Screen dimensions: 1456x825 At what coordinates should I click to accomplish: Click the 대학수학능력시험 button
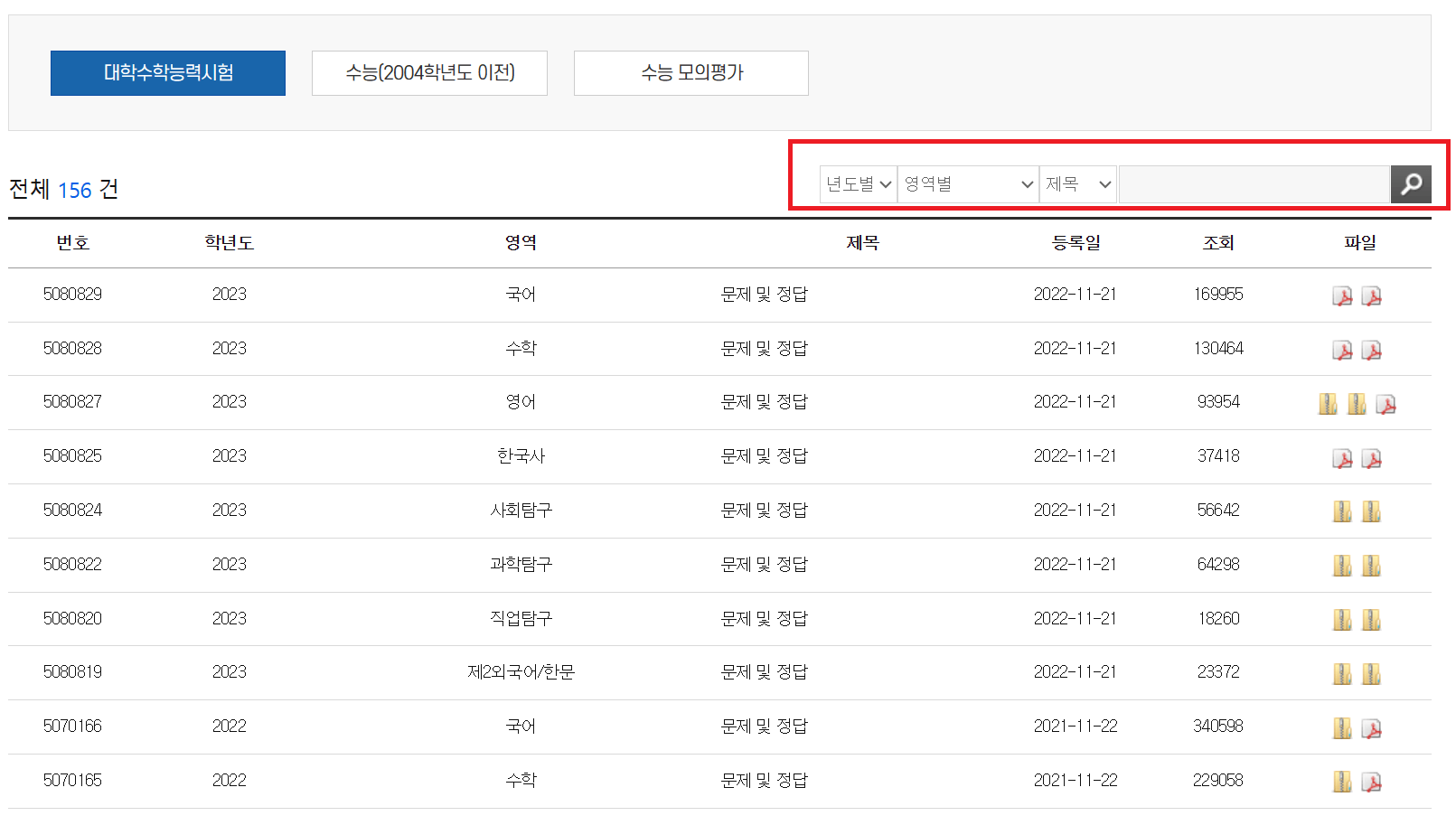pos(167,73)
